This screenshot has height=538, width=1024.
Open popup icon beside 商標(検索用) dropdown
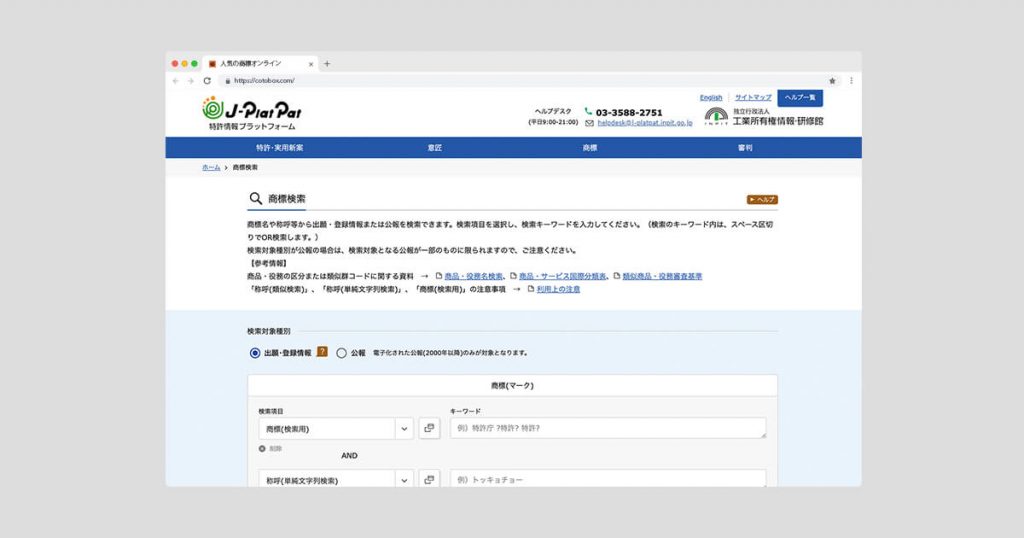[429, 428]
